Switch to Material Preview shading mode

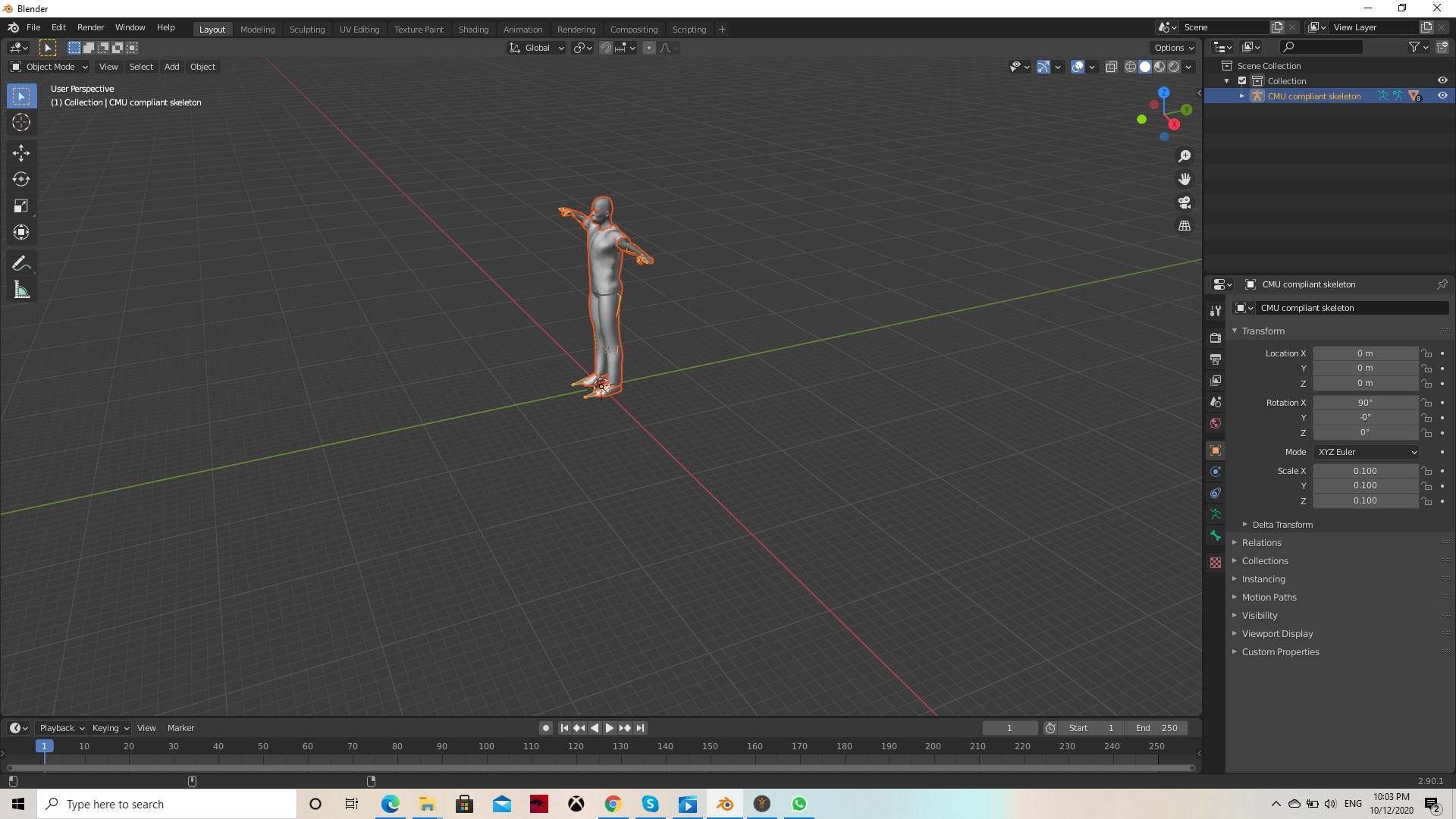point(1159,67)
